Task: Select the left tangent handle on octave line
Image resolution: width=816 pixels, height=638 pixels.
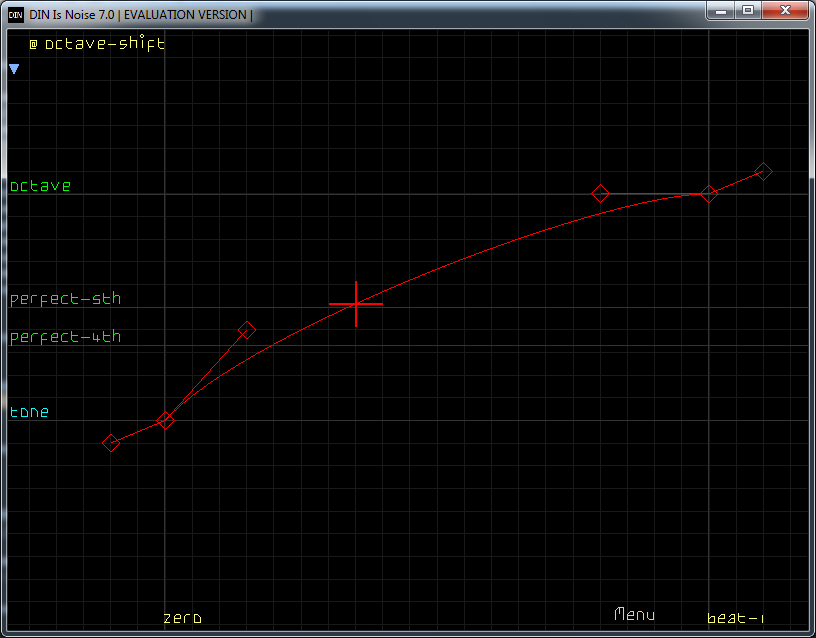Action: 600,194
